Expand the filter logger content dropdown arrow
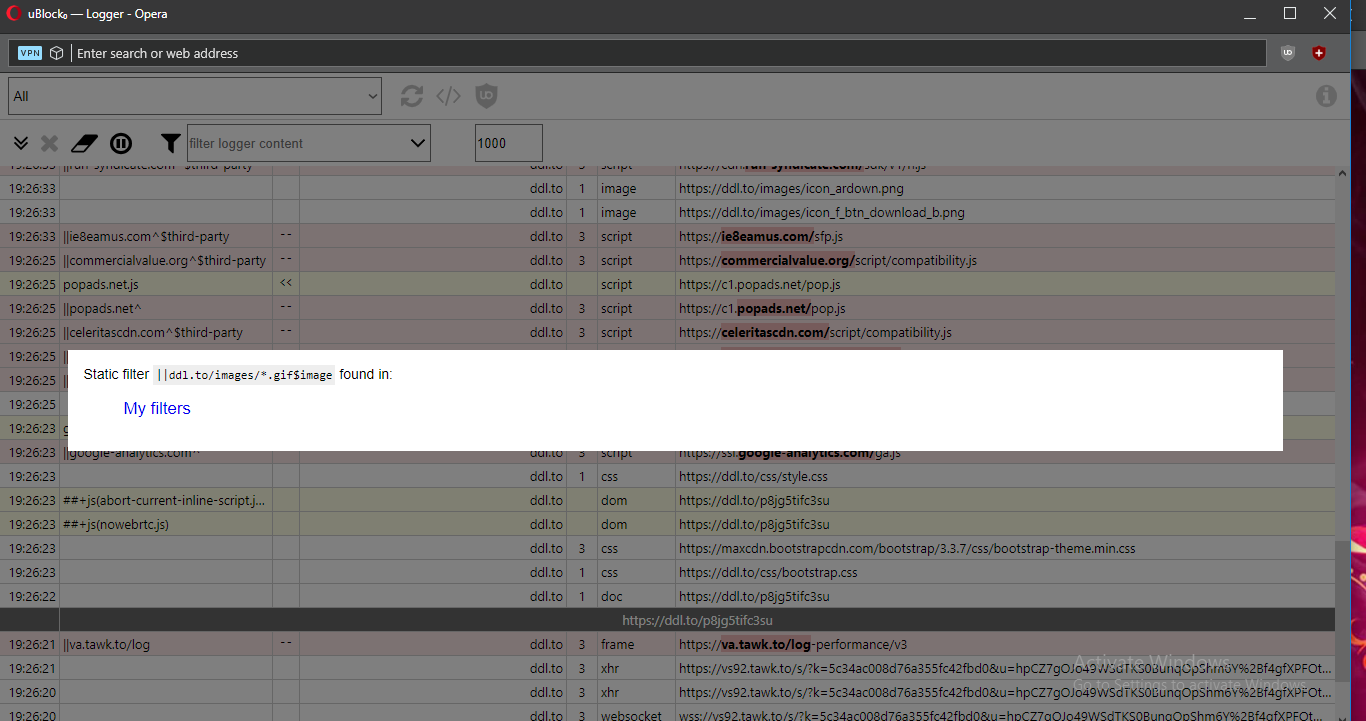1366x721 pixels. pos(418,143)
